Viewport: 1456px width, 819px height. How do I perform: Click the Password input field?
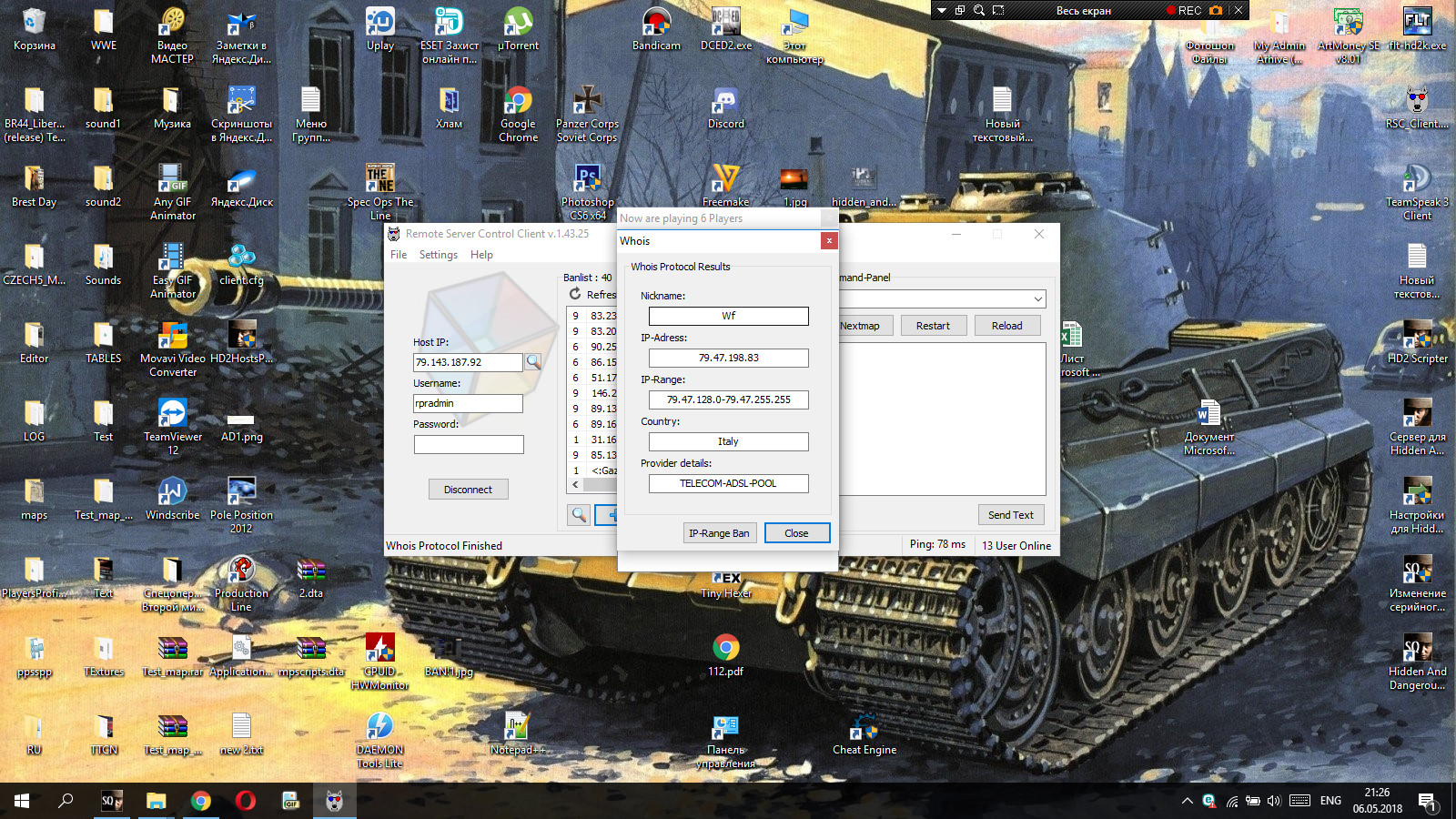[x=468, y=444]
